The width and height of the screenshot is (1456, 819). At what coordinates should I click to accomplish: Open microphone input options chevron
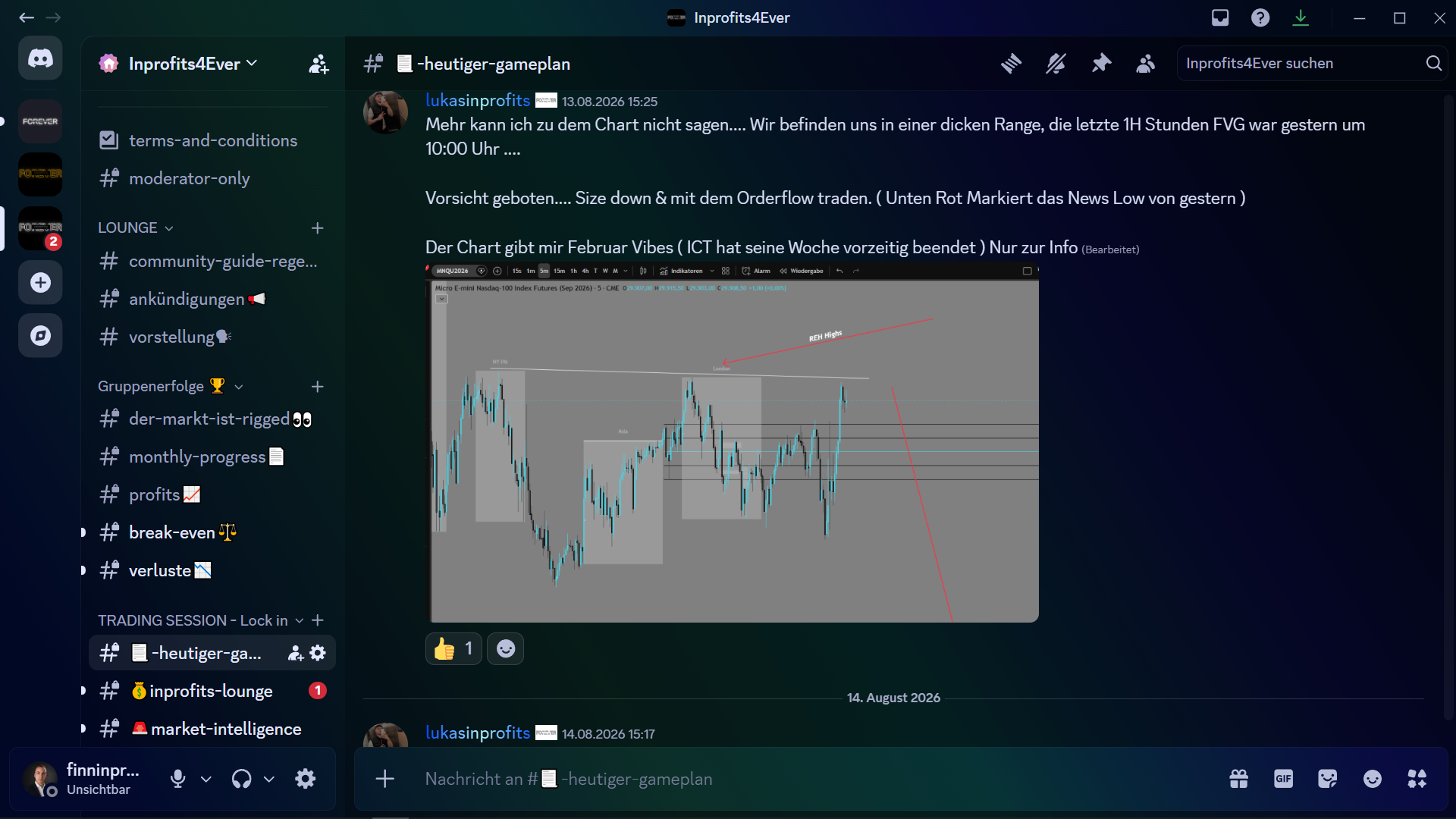pyautogui.click(x=206, y=779)
